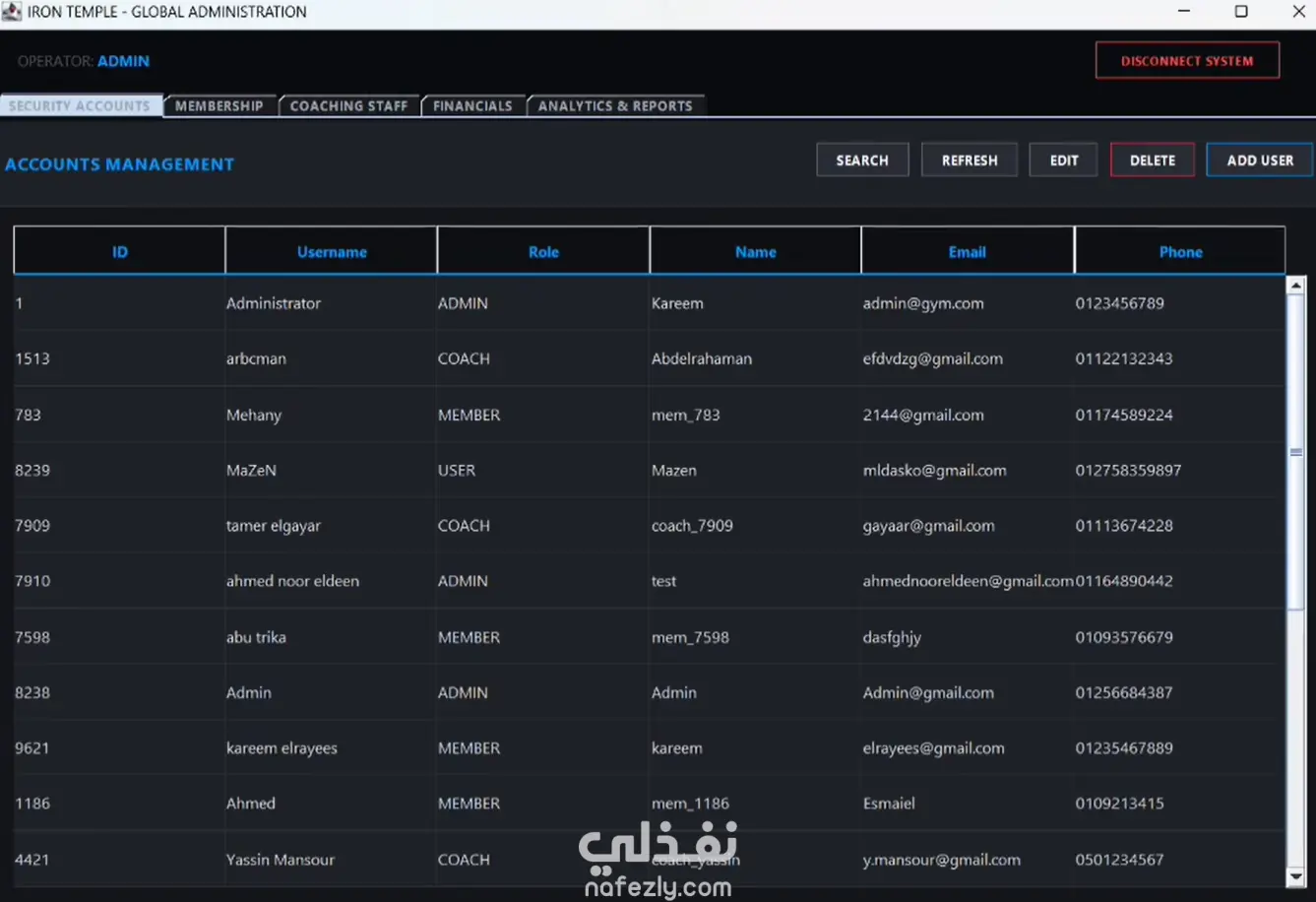
Task: Select the arbcman username cell
Action: (331, 358)
